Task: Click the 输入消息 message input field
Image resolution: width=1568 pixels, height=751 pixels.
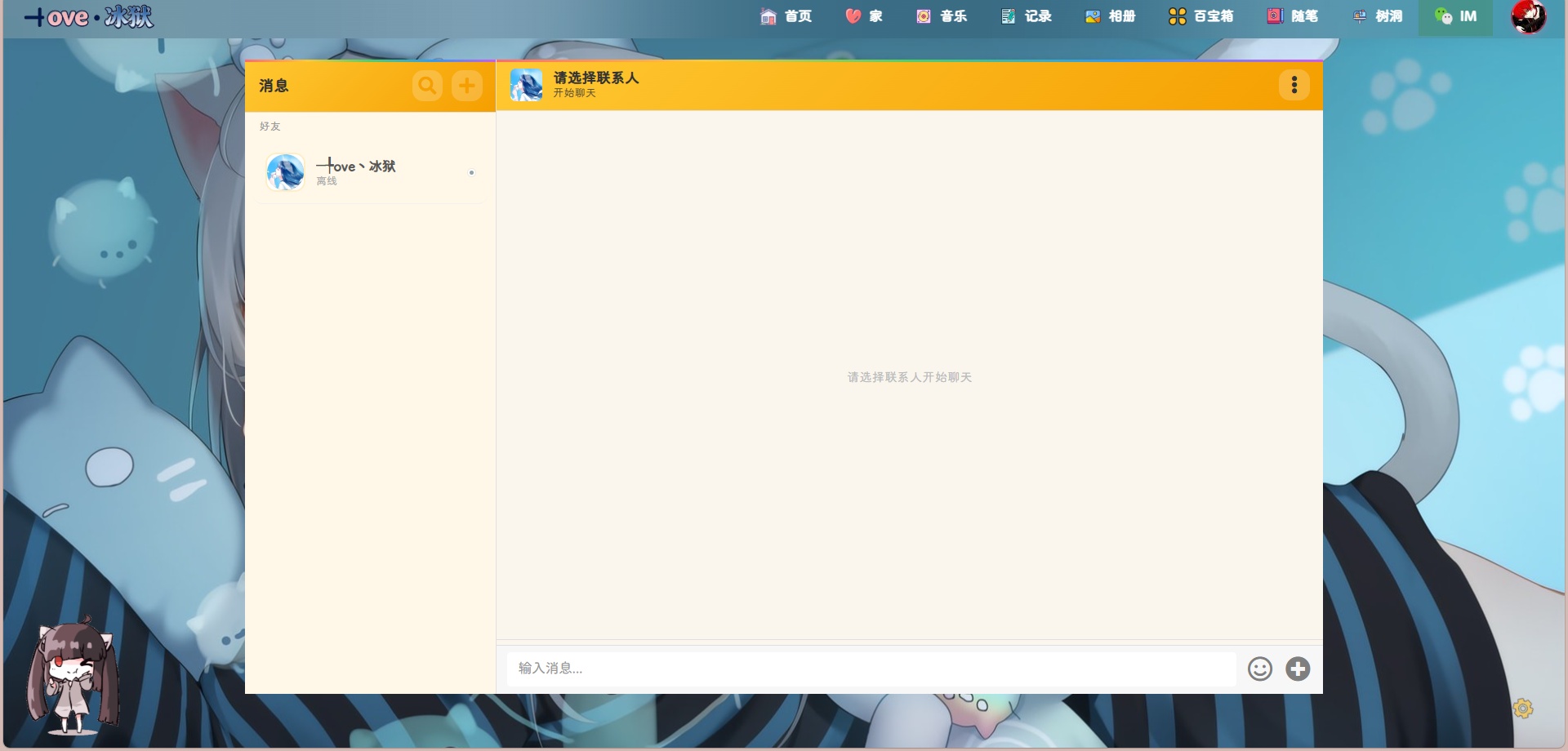Action: click(x=871, y=669)
